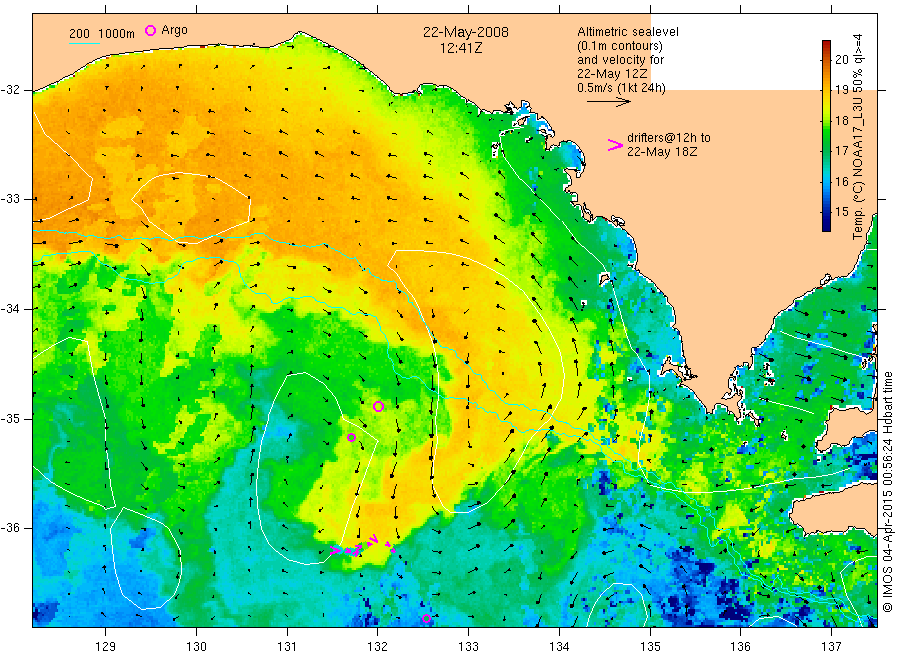This screenshot has height=660, width=900.
Task: Click the dark red top of color bar
Action: tap(827, 45)
